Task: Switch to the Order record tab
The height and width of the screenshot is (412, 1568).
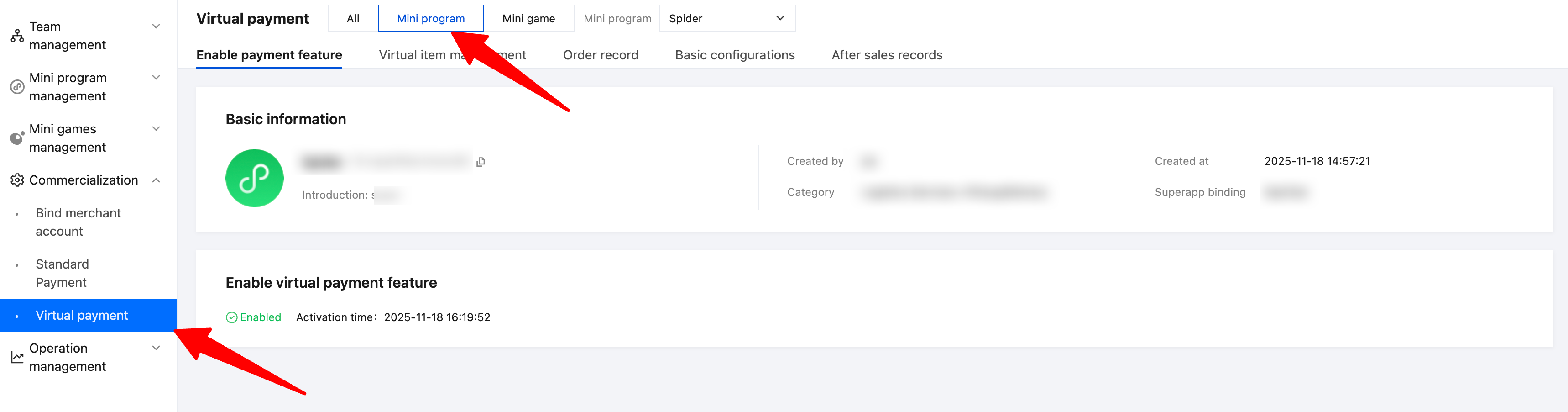Action: [600, 55]
